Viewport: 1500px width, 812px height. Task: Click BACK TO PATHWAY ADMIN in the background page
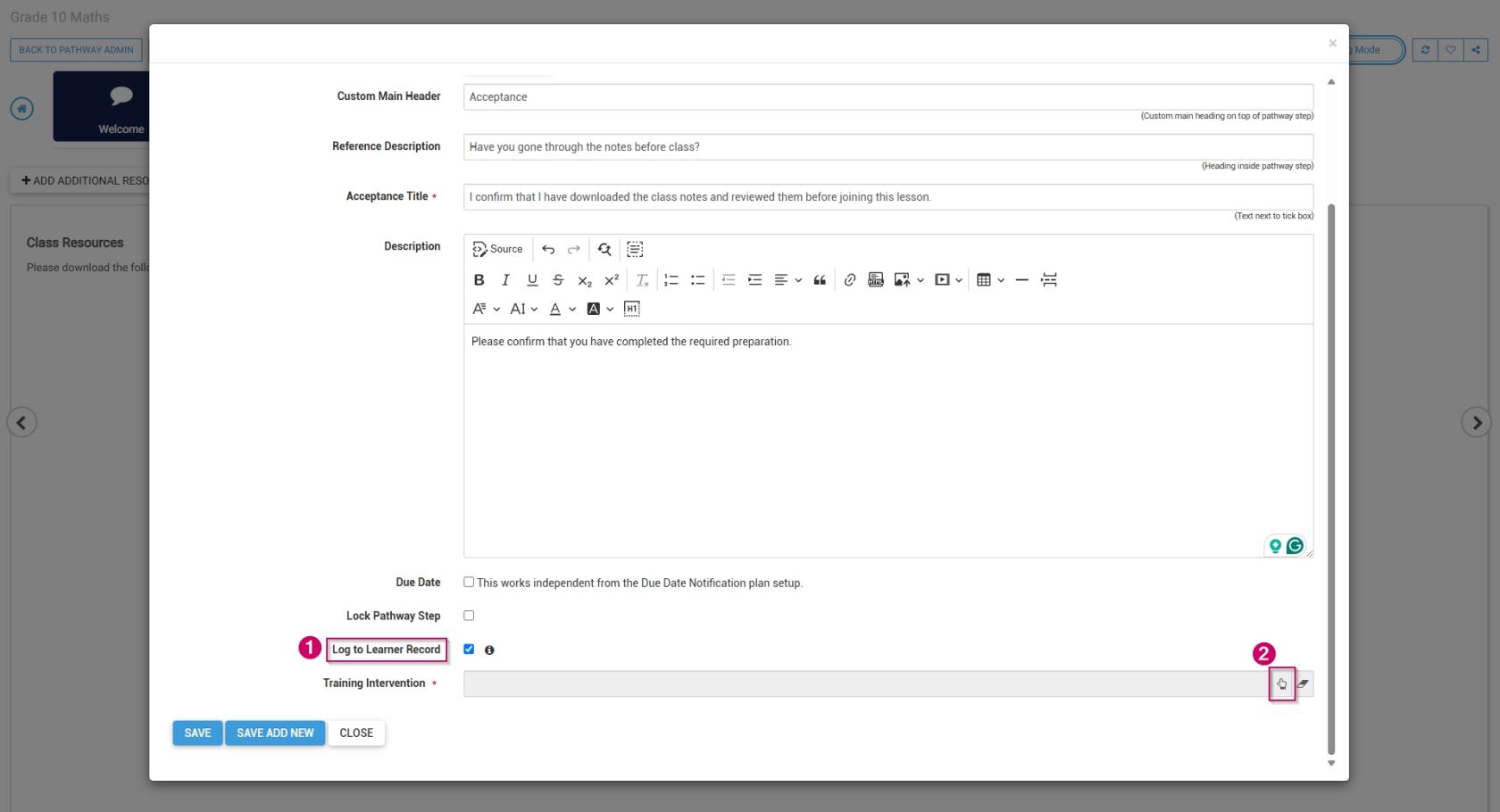(x=76, y=50)
